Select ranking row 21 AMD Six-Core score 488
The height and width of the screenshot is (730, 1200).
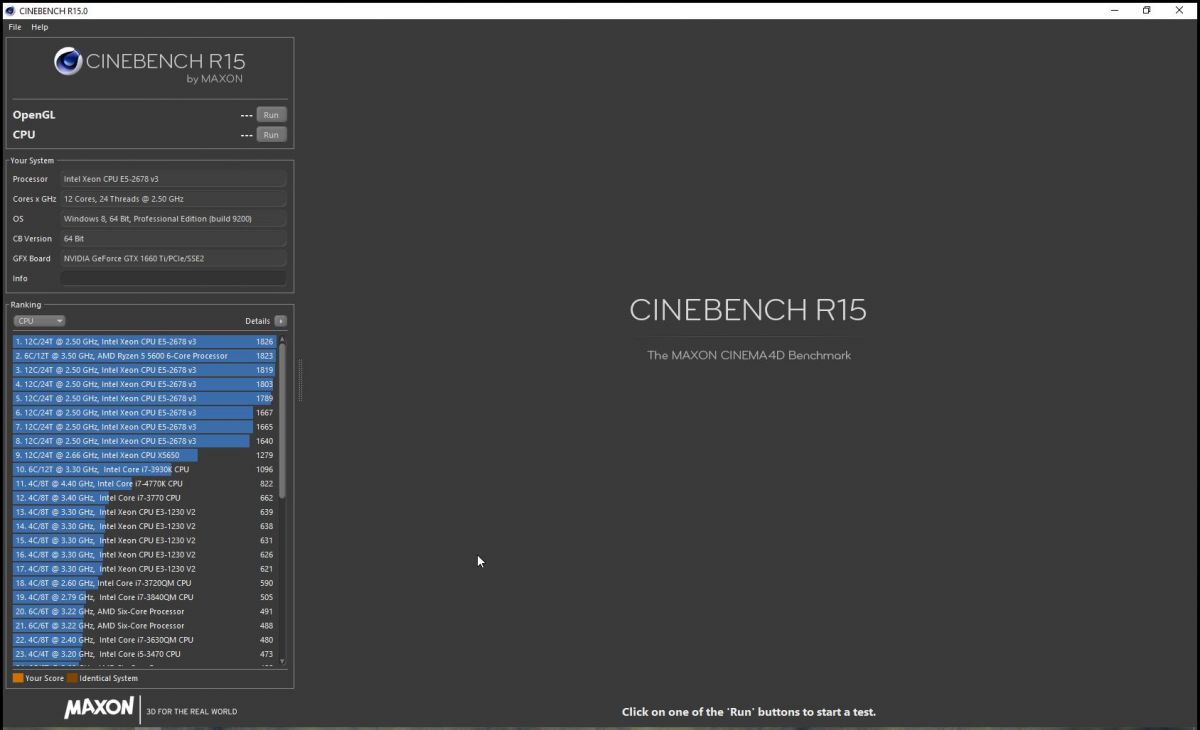click(144, 626)
